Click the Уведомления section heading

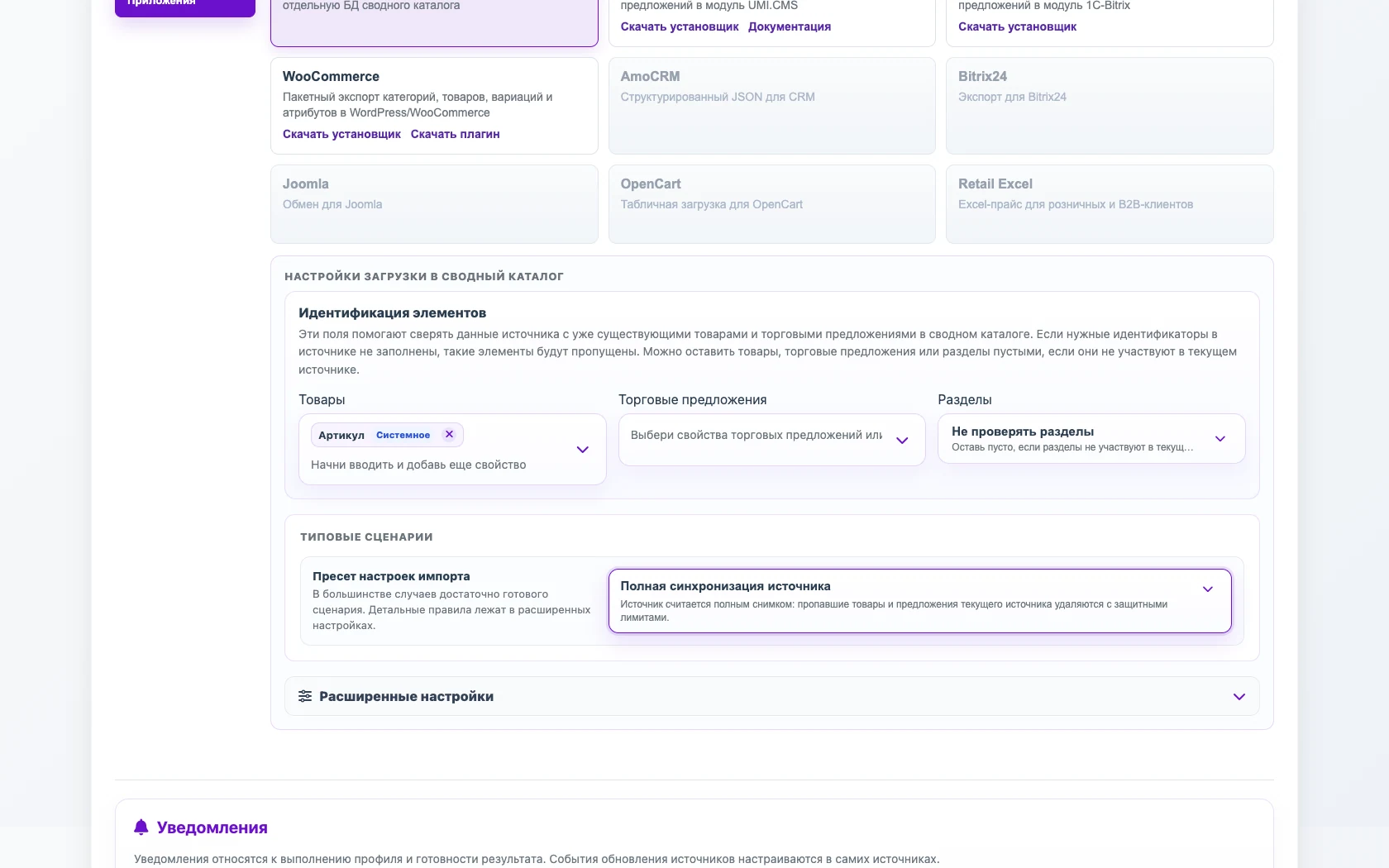click(212, 827)
